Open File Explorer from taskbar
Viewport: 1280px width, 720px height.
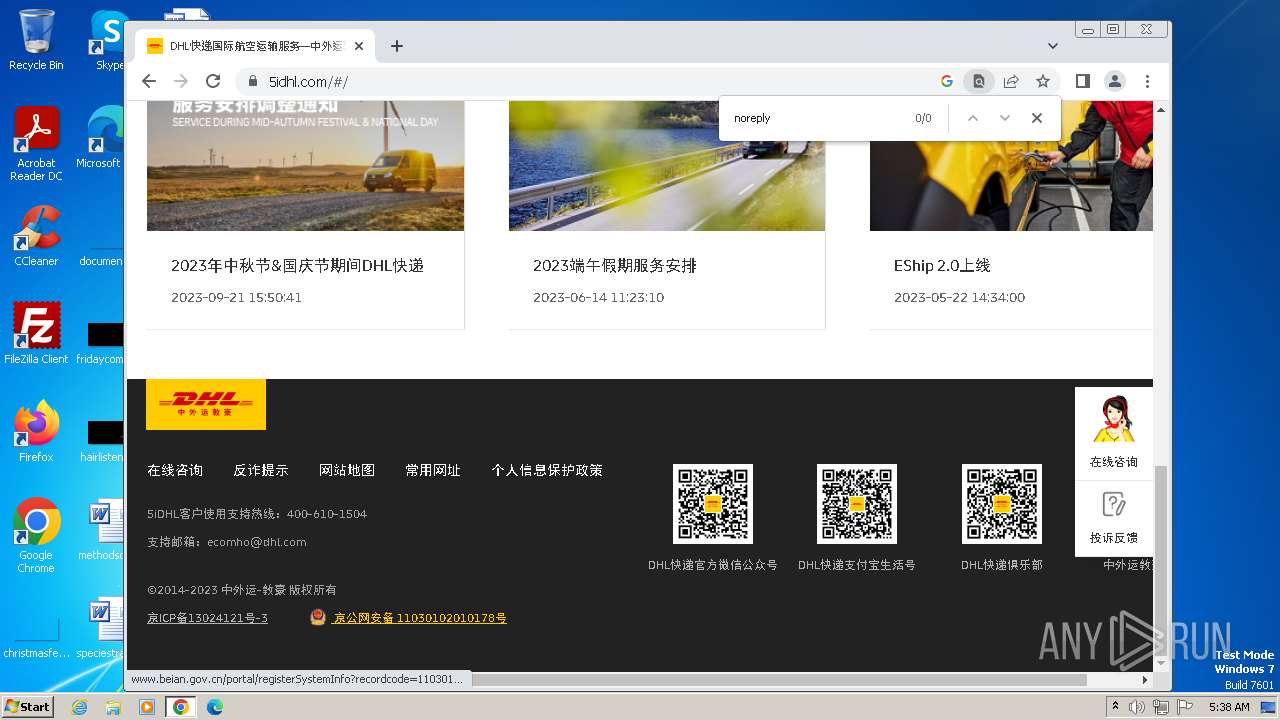[113, 707]
